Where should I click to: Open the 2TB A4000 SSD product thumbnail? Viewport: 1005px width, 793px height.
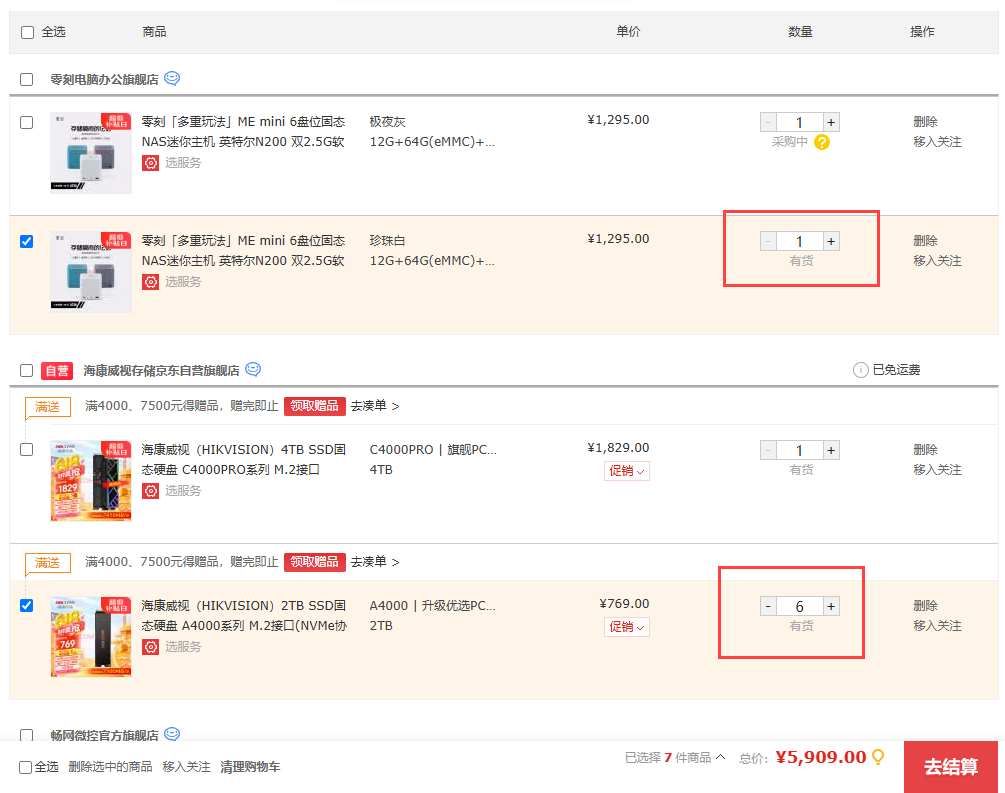click(91, 636)
